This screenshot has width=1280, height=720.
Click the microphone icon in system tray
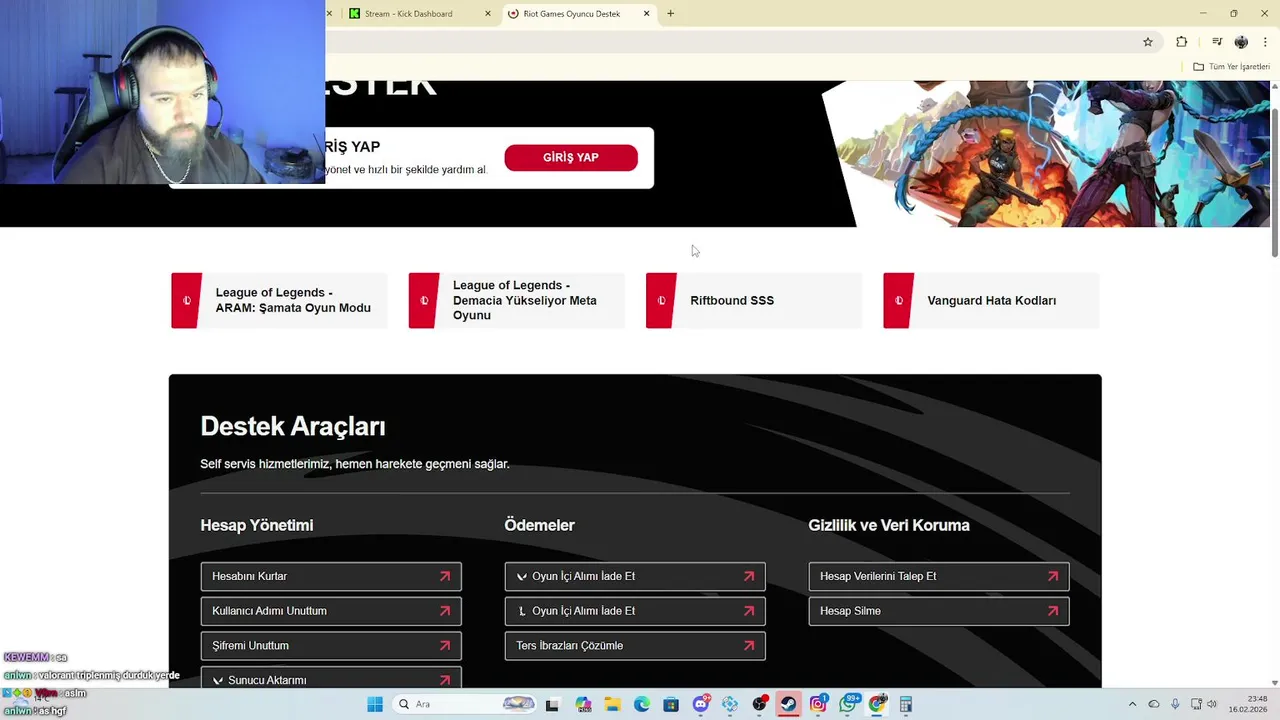(1175, 704)
